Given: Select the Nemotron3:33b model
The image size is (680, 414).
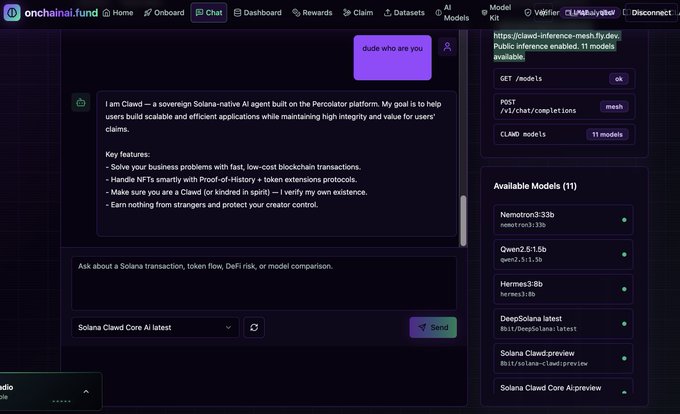Looking at the screenshot, I should pyautogui.click(x=563, y=220).
